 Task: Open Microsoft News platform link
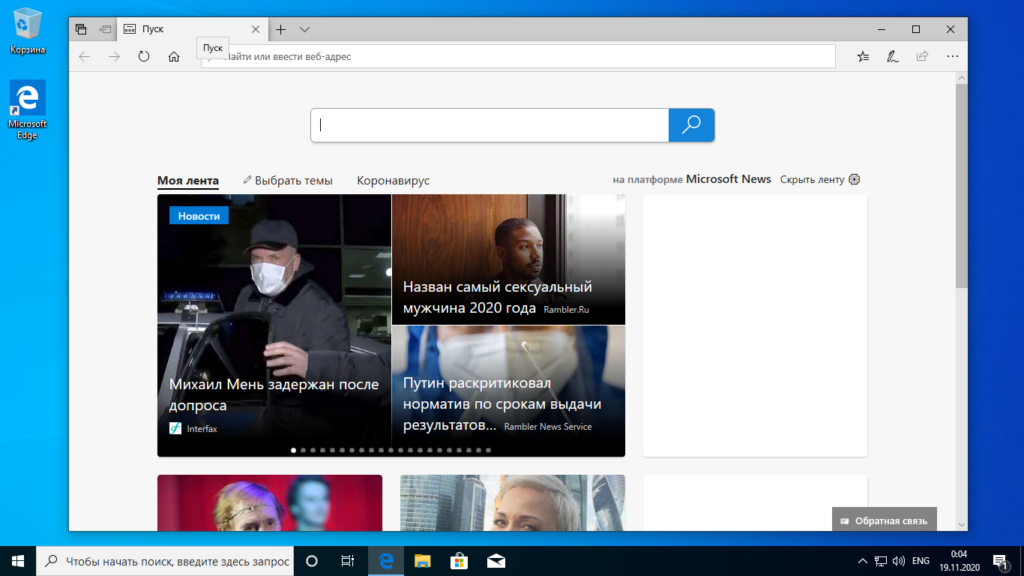click(728, 179)
